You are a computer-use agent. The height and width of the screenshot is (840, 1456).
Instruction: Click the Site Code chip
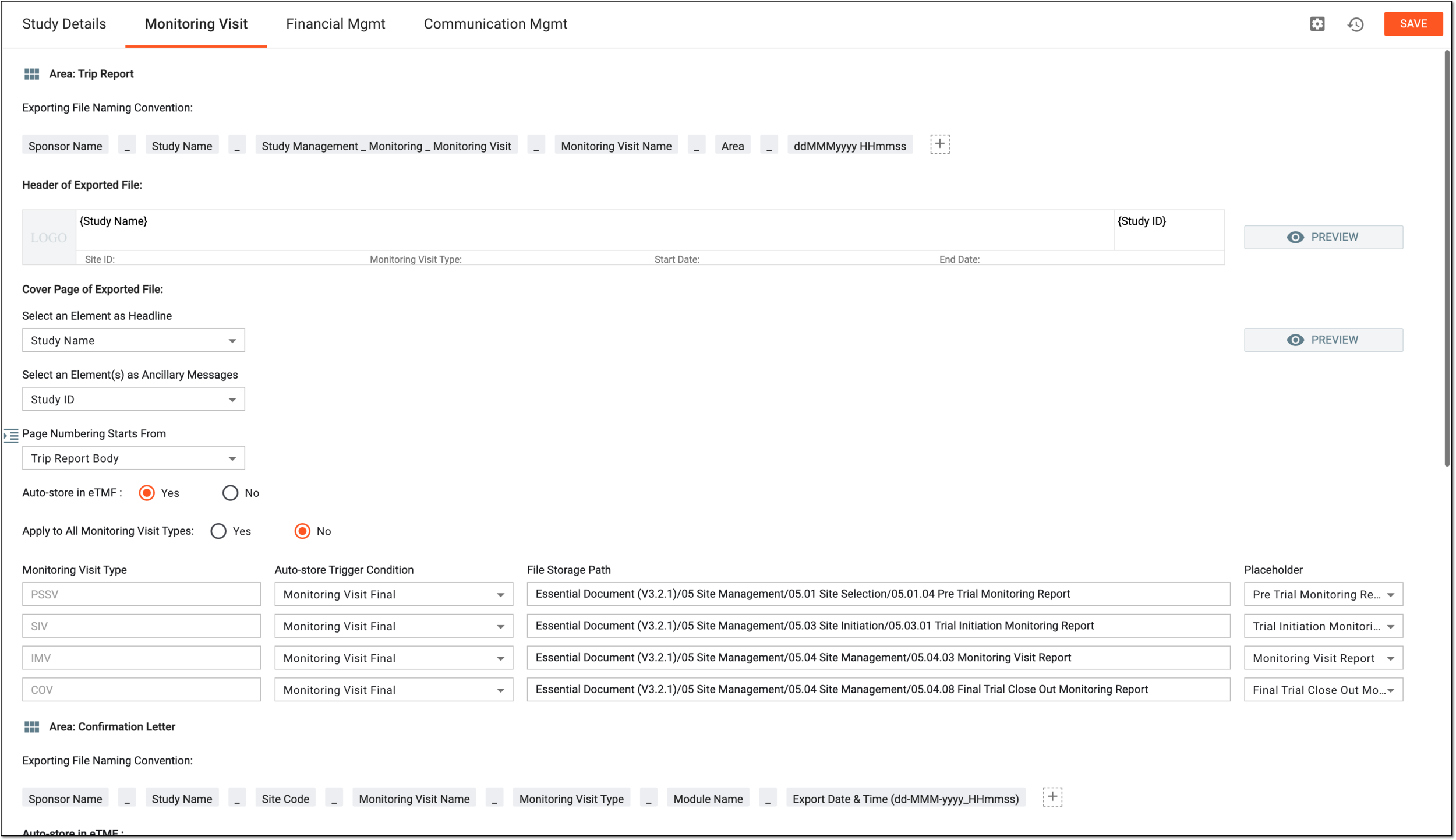[285, 799]
